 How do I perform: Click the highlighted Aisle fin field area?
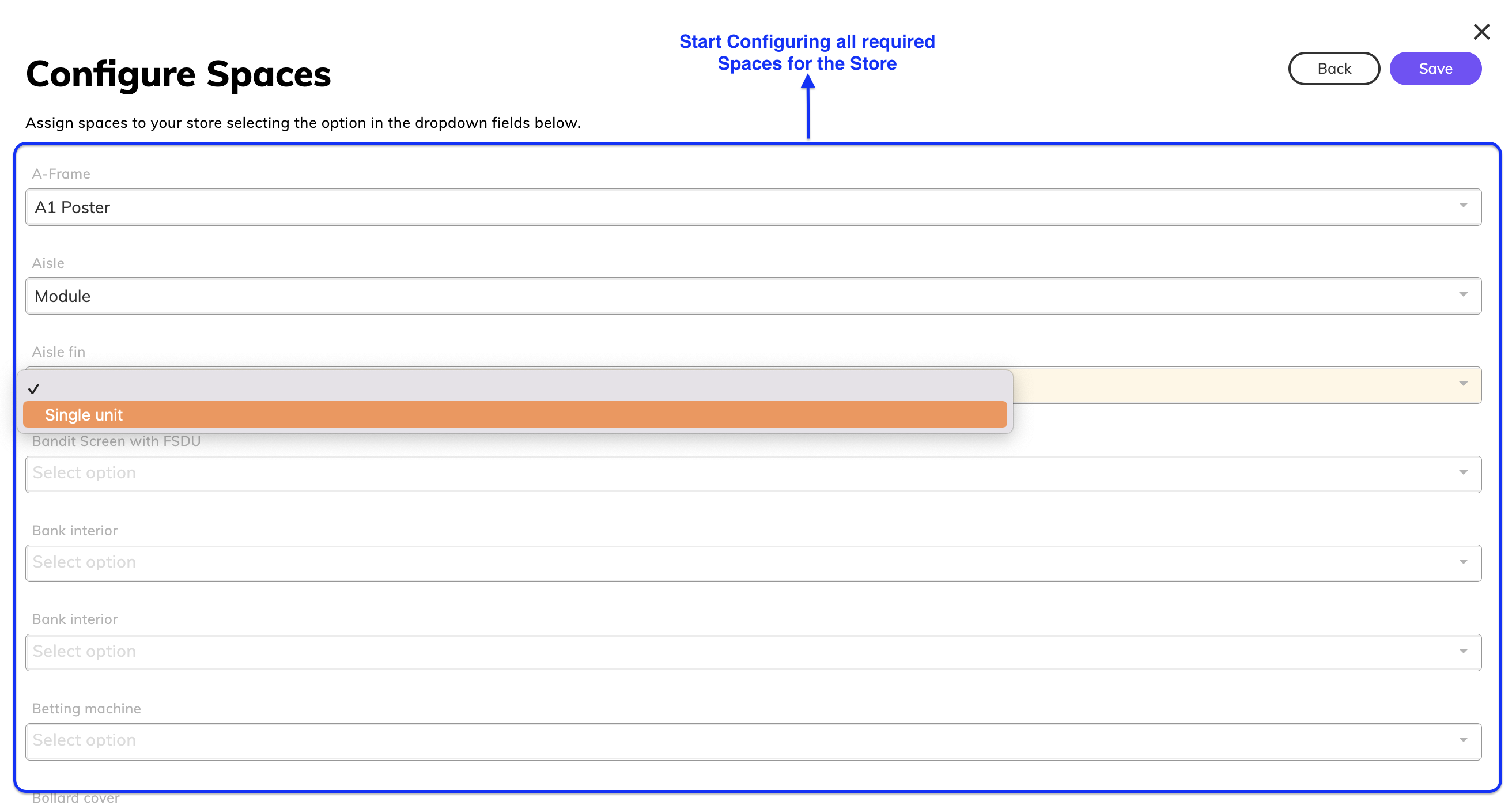(1233, 385)
